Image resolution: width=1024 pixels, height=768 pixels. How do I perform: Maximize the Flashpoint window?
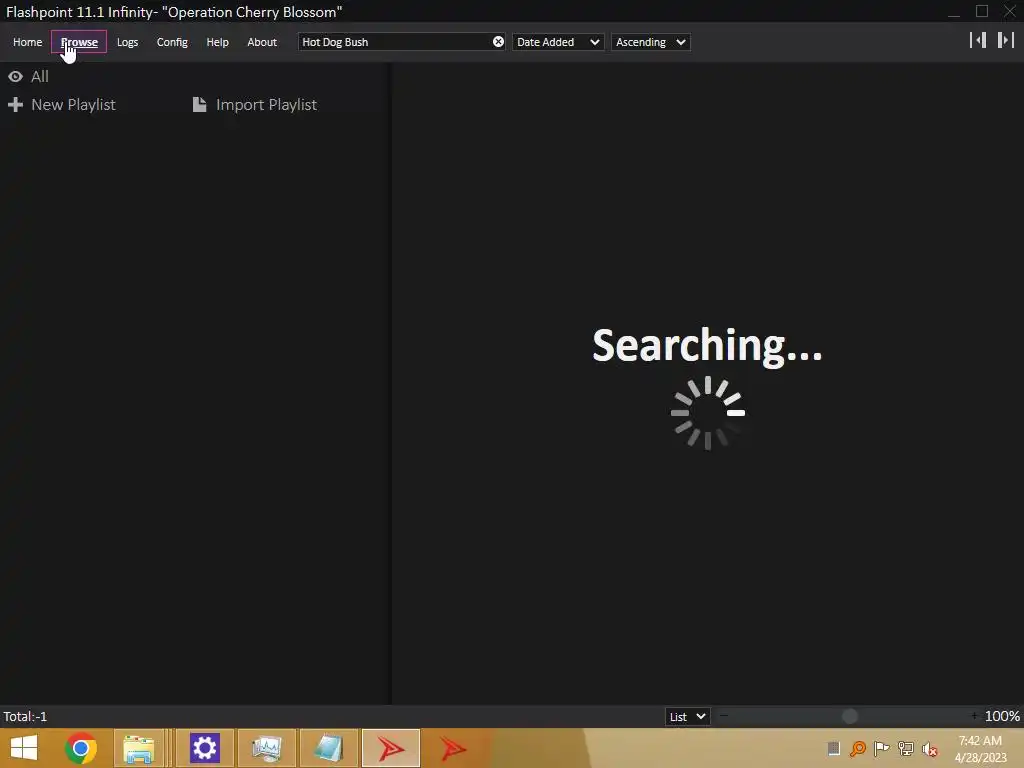[982, 12]
